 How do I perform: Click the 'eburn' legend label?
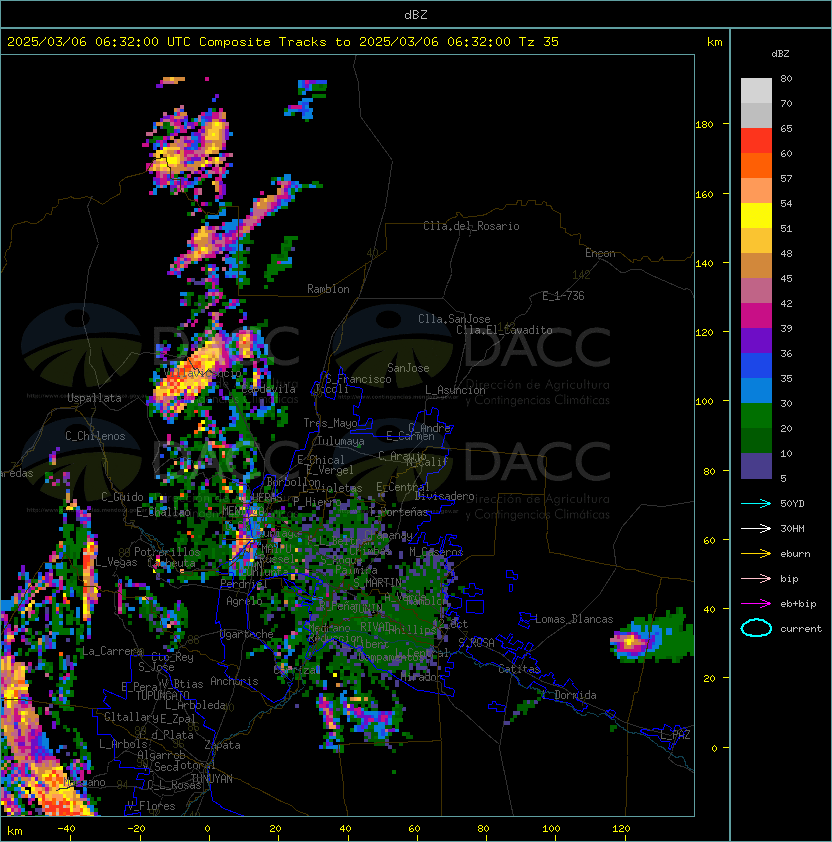tap(795, 554)
